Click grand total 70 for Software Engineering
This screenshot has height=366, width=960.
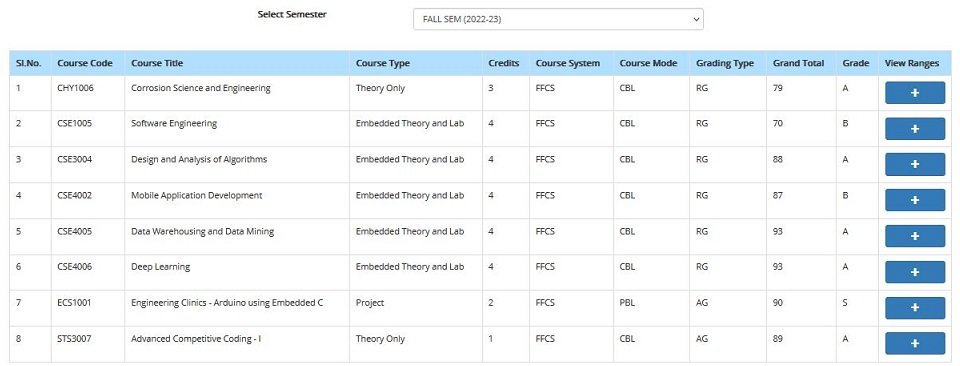click(778, 124)
